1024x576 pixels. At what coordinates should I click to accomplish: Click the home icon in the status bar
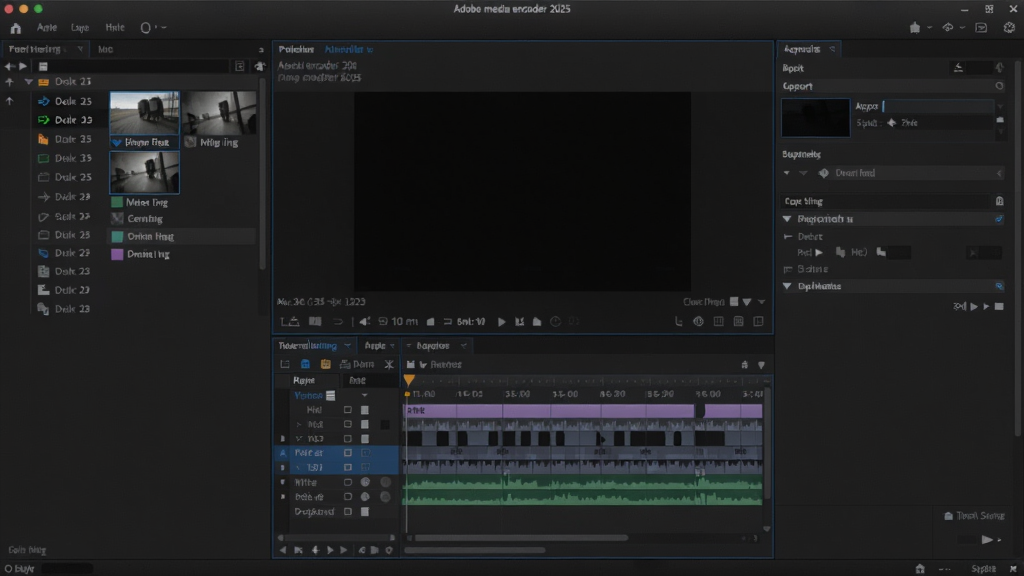[920, 569]
